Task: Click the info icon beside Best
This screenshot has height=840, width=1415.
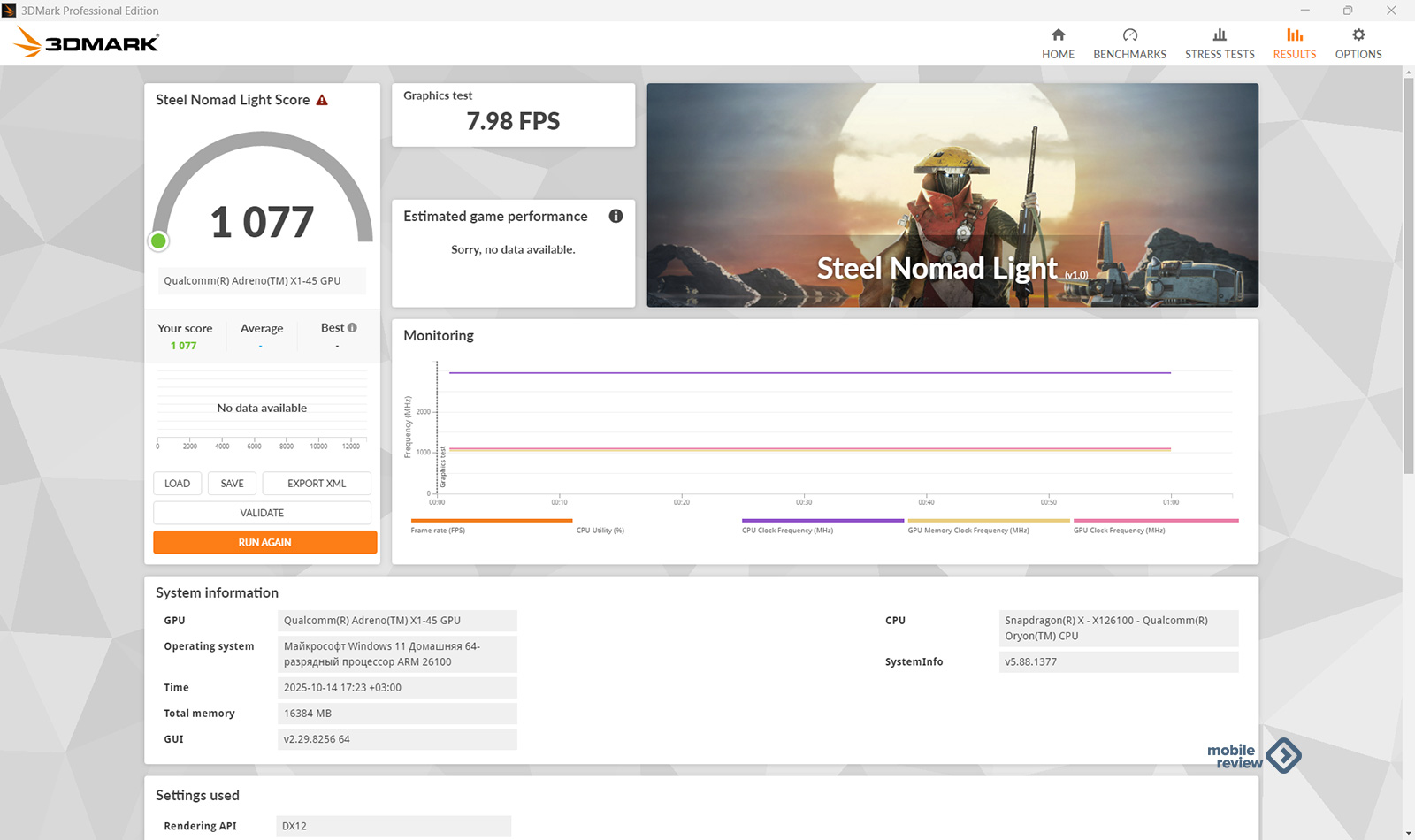Action: 352,328
